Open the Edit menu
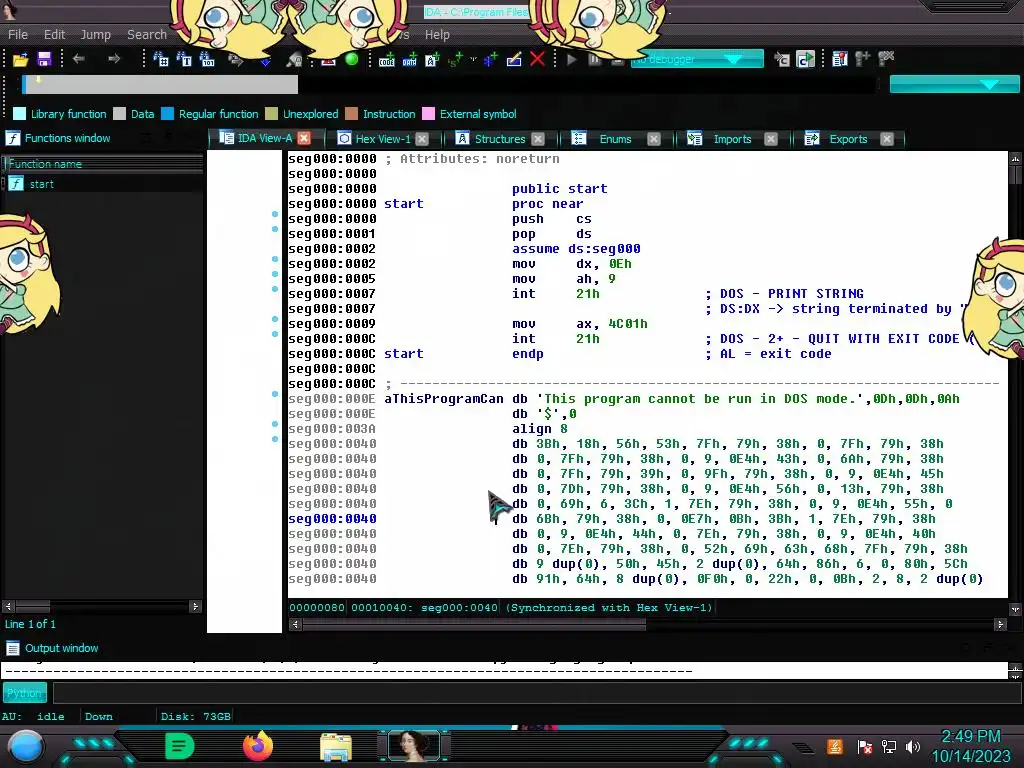This screenshot has width=1024, height=768. [54, 35]
